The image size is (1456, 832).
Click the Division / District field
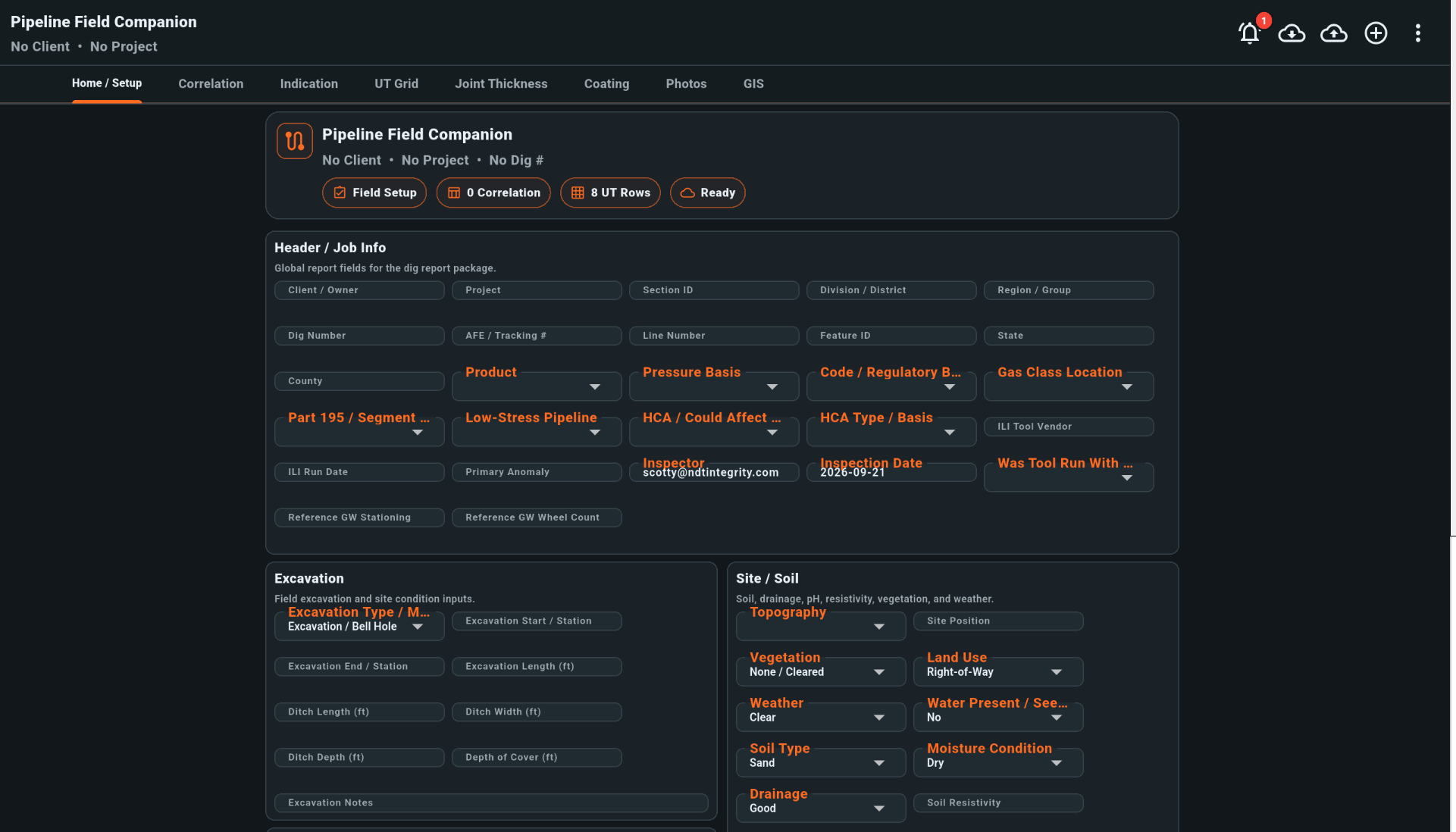[891, 290]
